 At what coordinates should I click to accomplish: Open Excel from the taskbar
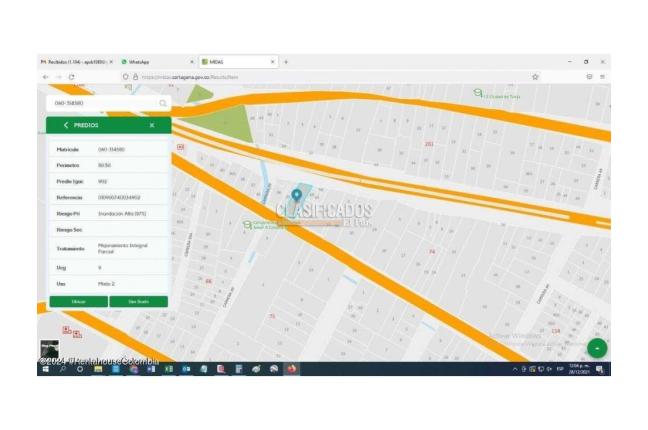click(x=168, y=369)
